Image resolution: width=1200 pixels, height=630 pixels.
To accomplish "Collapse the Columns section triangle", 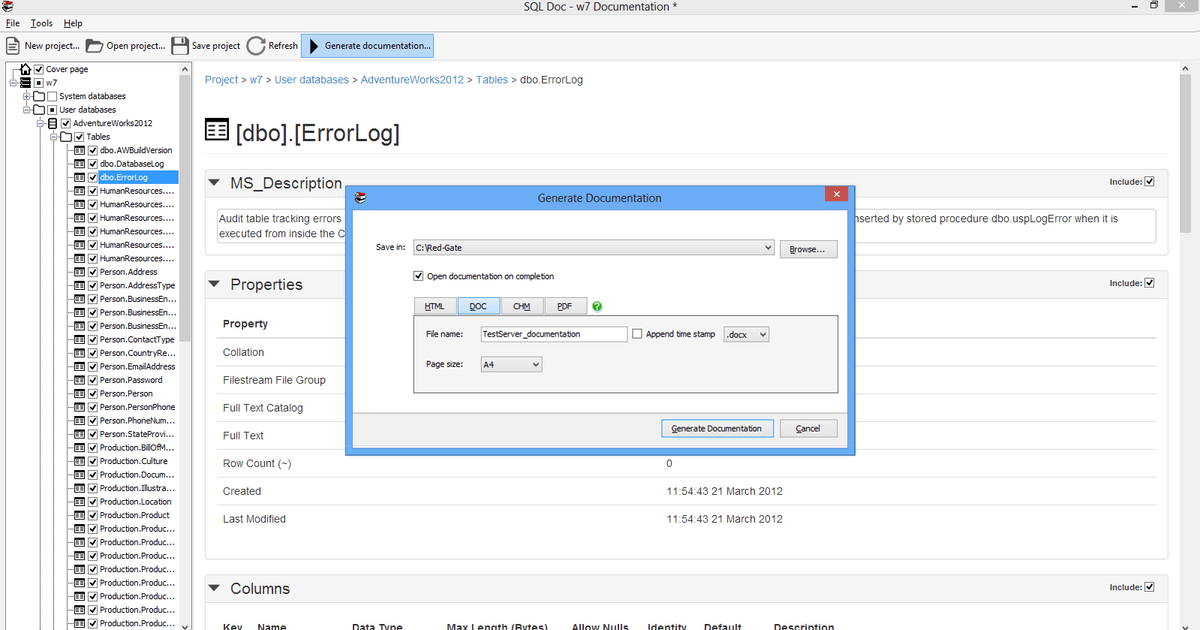I will pyautogui.click(x=215, y=589).
